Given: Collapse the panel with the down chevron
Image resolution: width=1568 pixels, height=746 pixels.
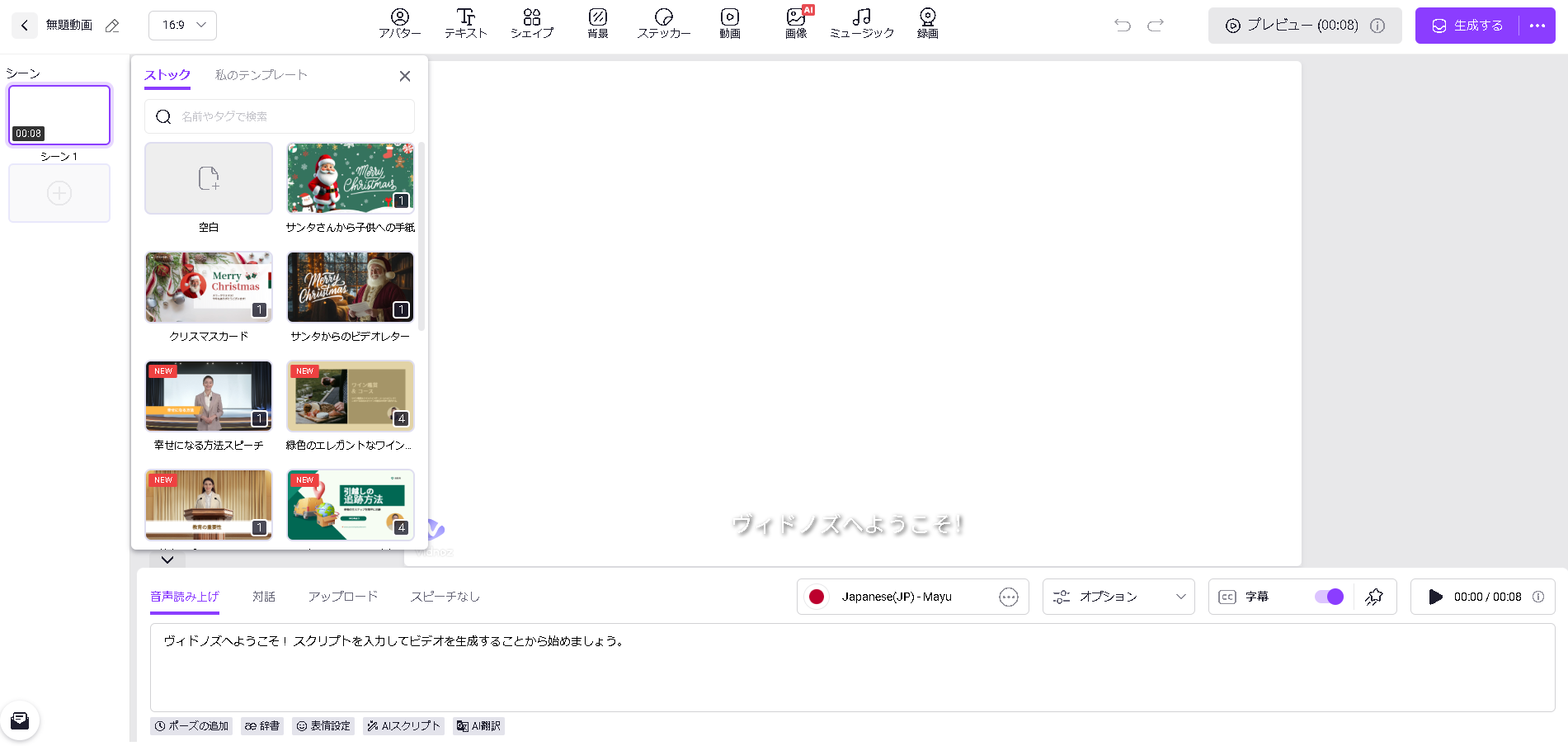Looking at the screenshot, I should [167, 560].
